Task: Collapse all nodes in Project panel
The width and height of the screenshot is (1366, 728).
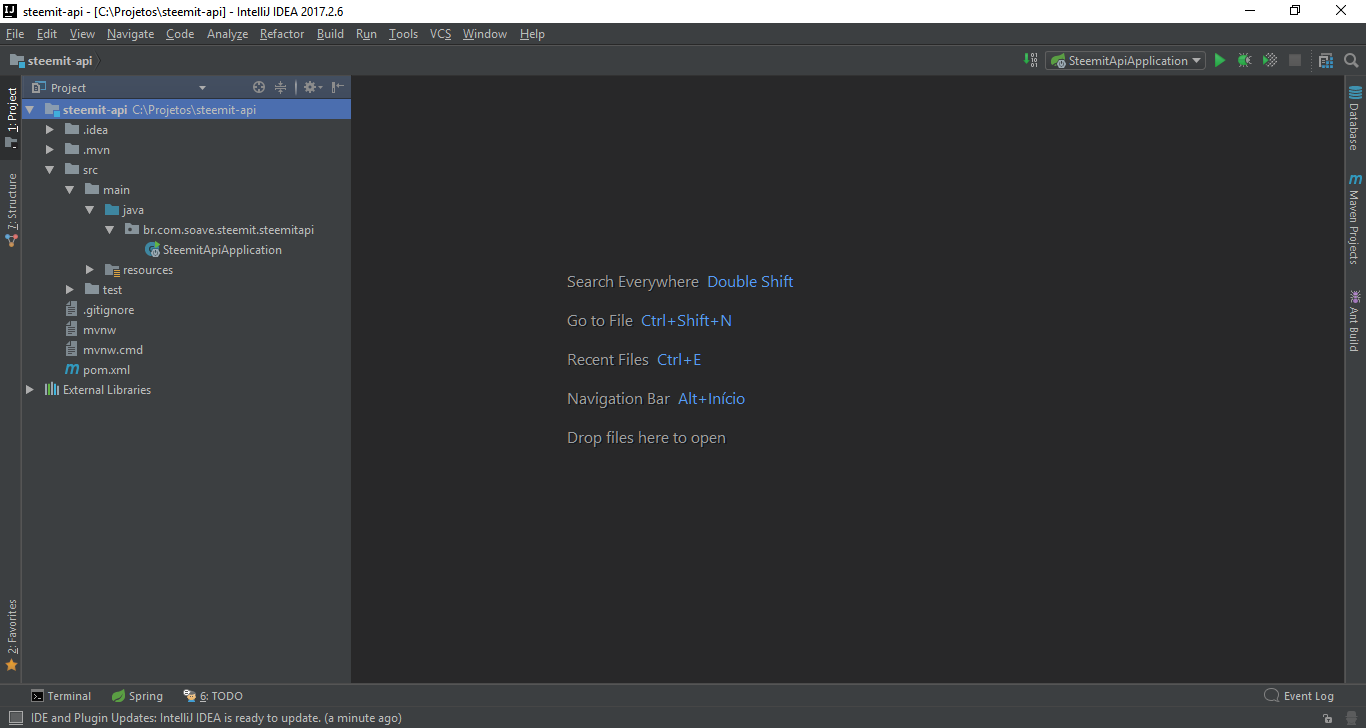Action: [281, 88]
